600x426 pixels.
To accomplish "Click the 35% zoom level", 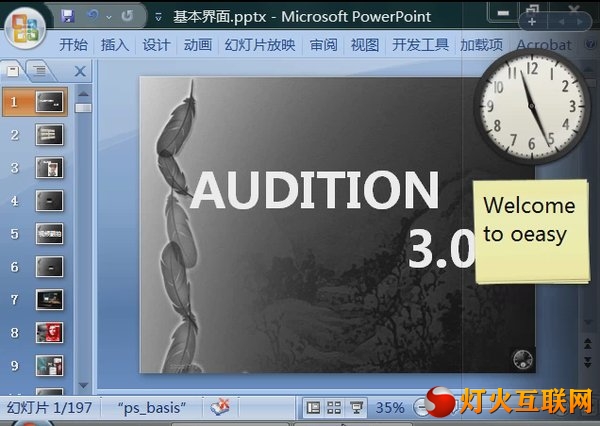I will [390, 408].
